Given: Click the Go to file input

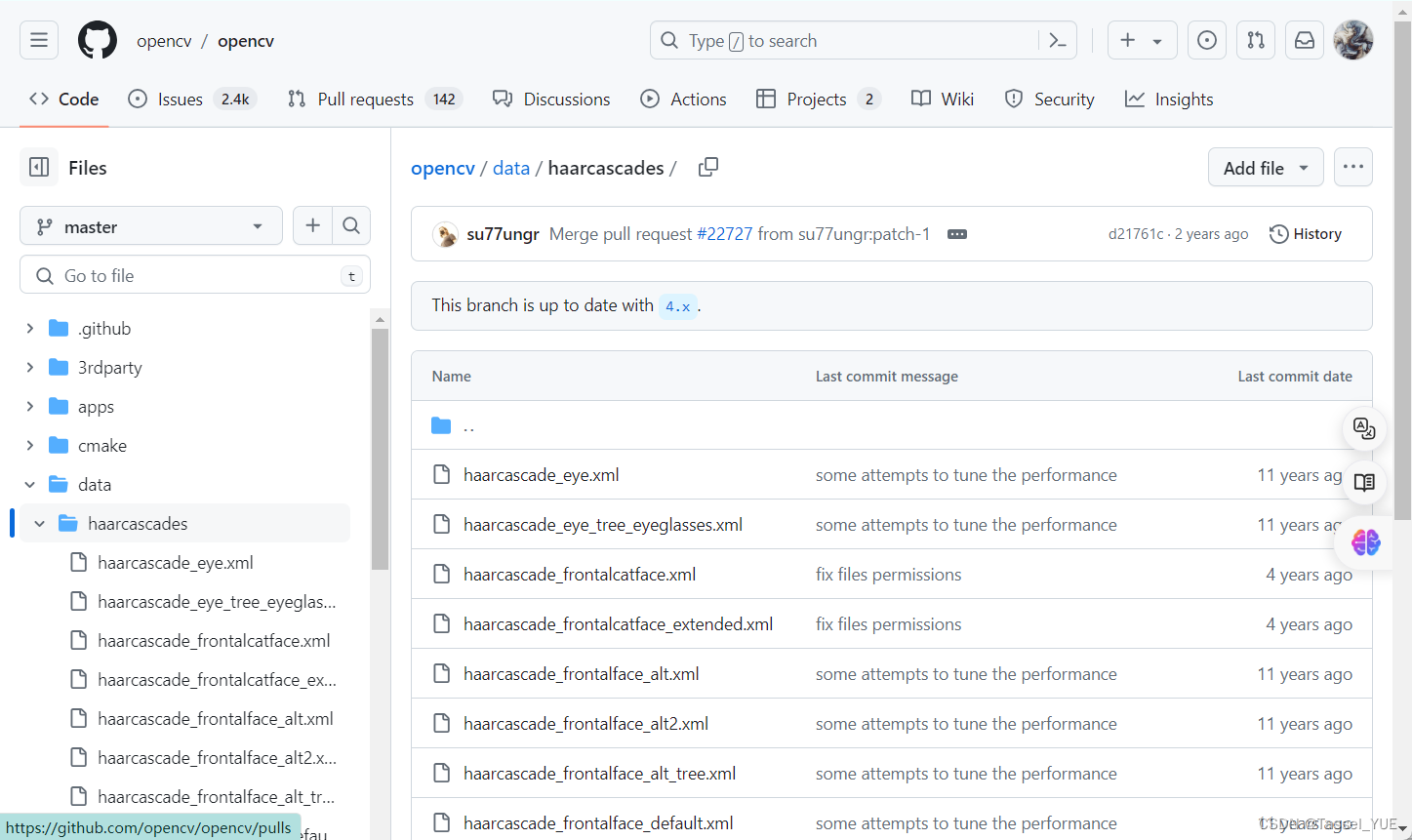Looking at the screenshot, I should [x=195, y=275].
